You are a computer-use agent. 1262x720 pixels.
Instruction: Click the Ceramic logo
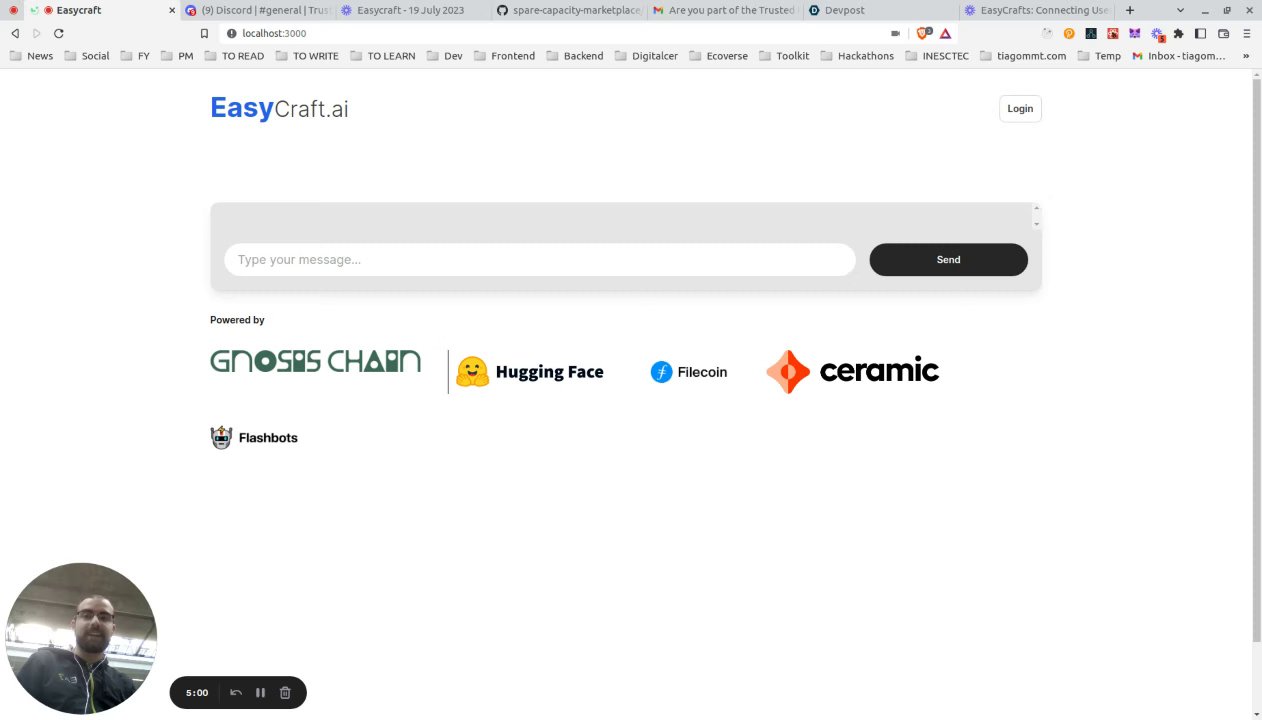coord(853,372)
